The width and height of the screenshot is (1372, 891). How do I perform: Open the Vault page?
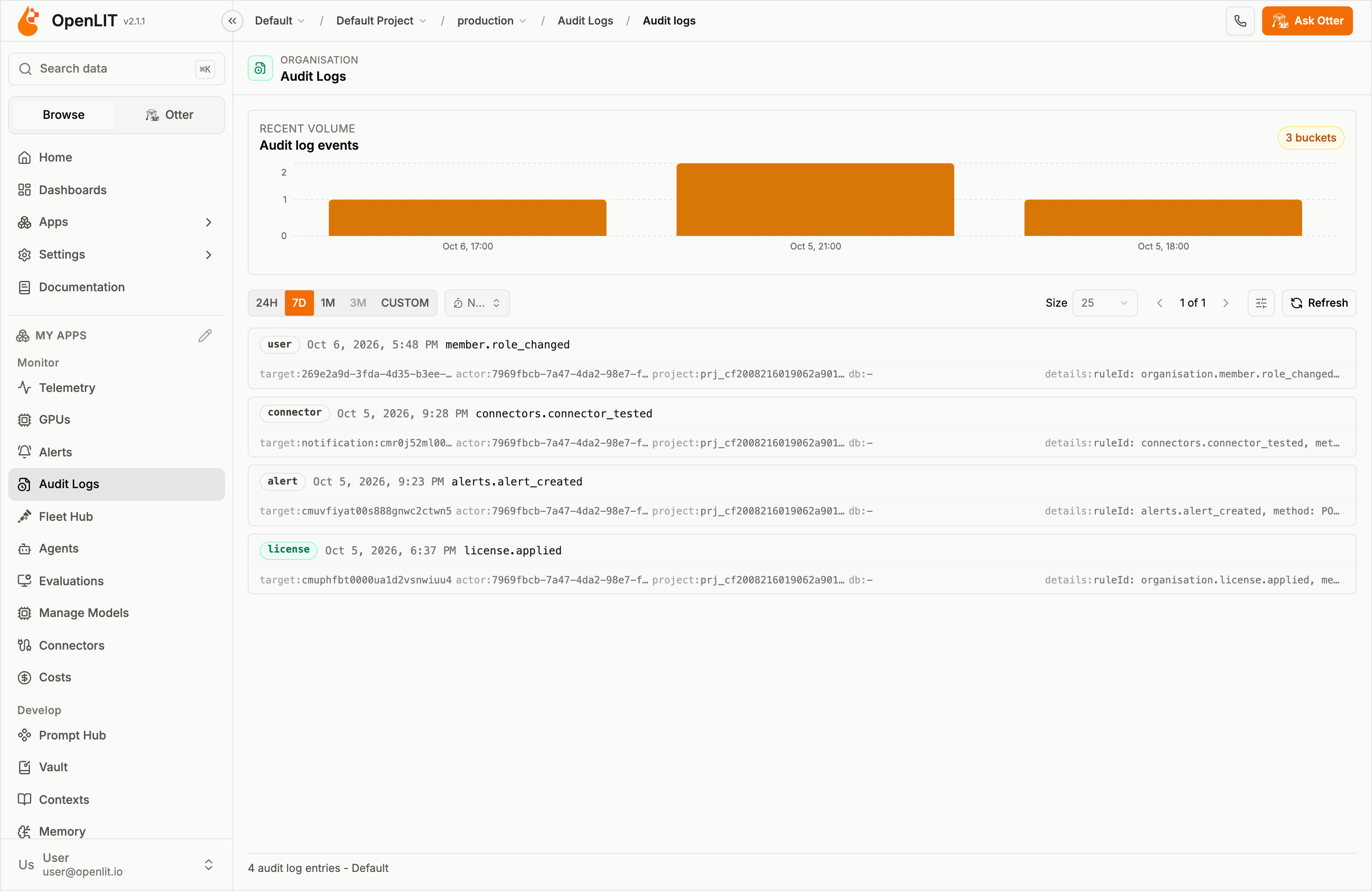(x=117, y=767)
